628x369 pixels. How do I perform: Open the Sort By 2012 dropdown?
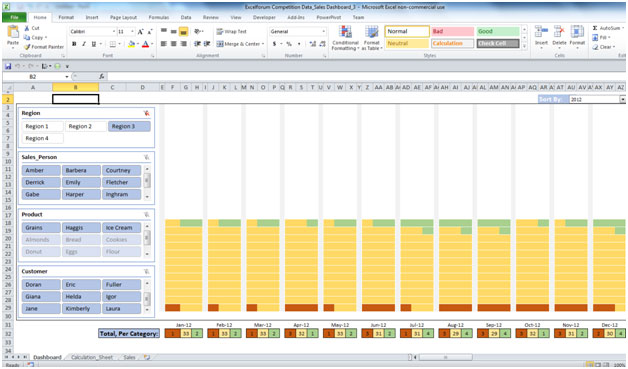(x=622, y=99)
